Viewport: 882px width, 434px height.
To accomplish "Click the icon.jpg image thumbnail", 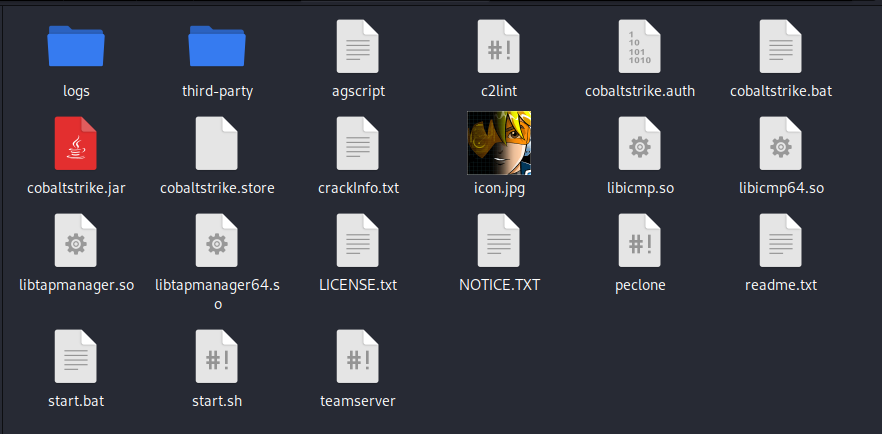I will (499, 143).
